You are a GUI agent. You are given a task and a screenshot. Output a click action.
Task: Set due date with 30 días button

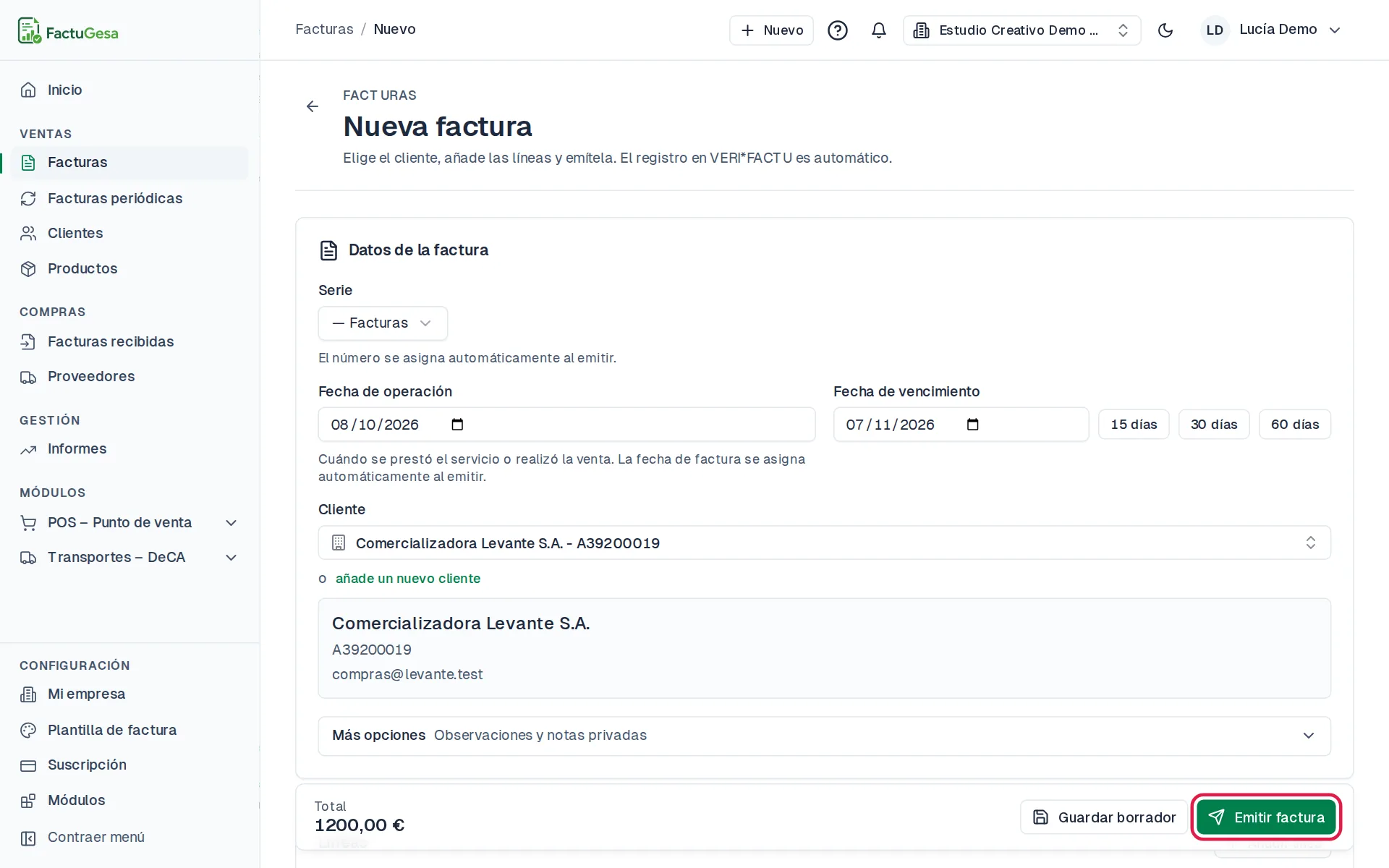[x=1214, y=425]
